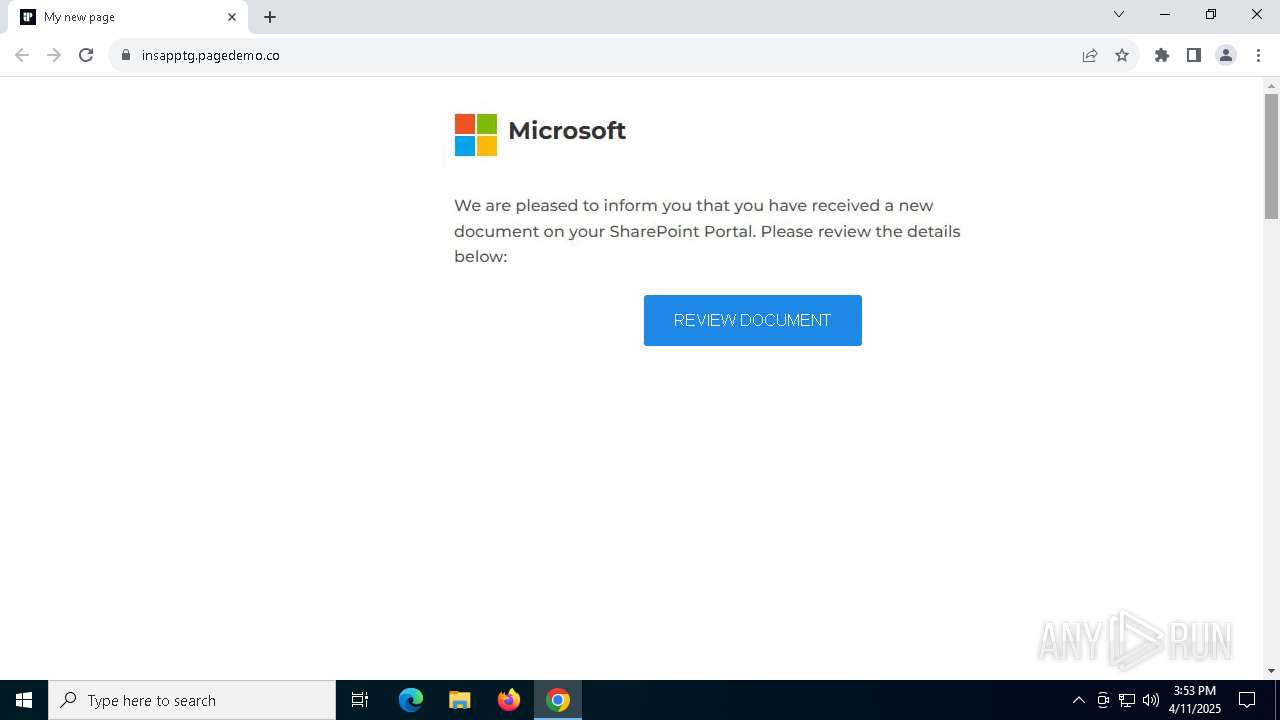The width and height of the screenshot is (1280, 720).
Task: Close the 'My new page' tab
Action: pos(232,17)
